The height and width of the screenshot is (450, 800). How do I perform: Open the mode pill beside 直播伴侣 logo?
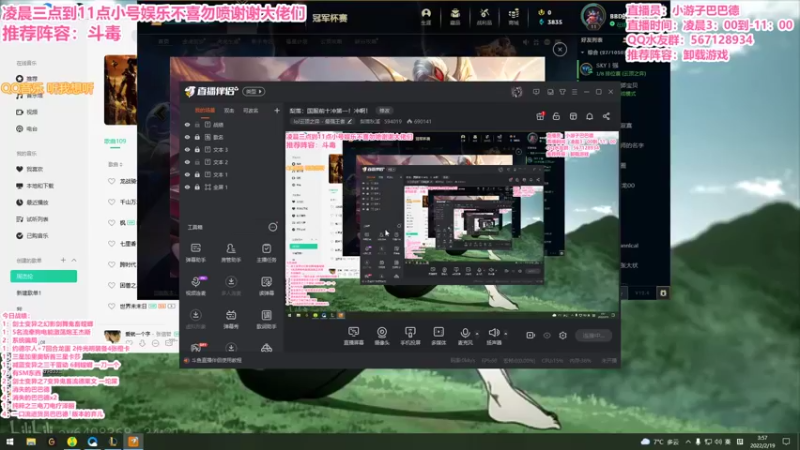point(254,92)
